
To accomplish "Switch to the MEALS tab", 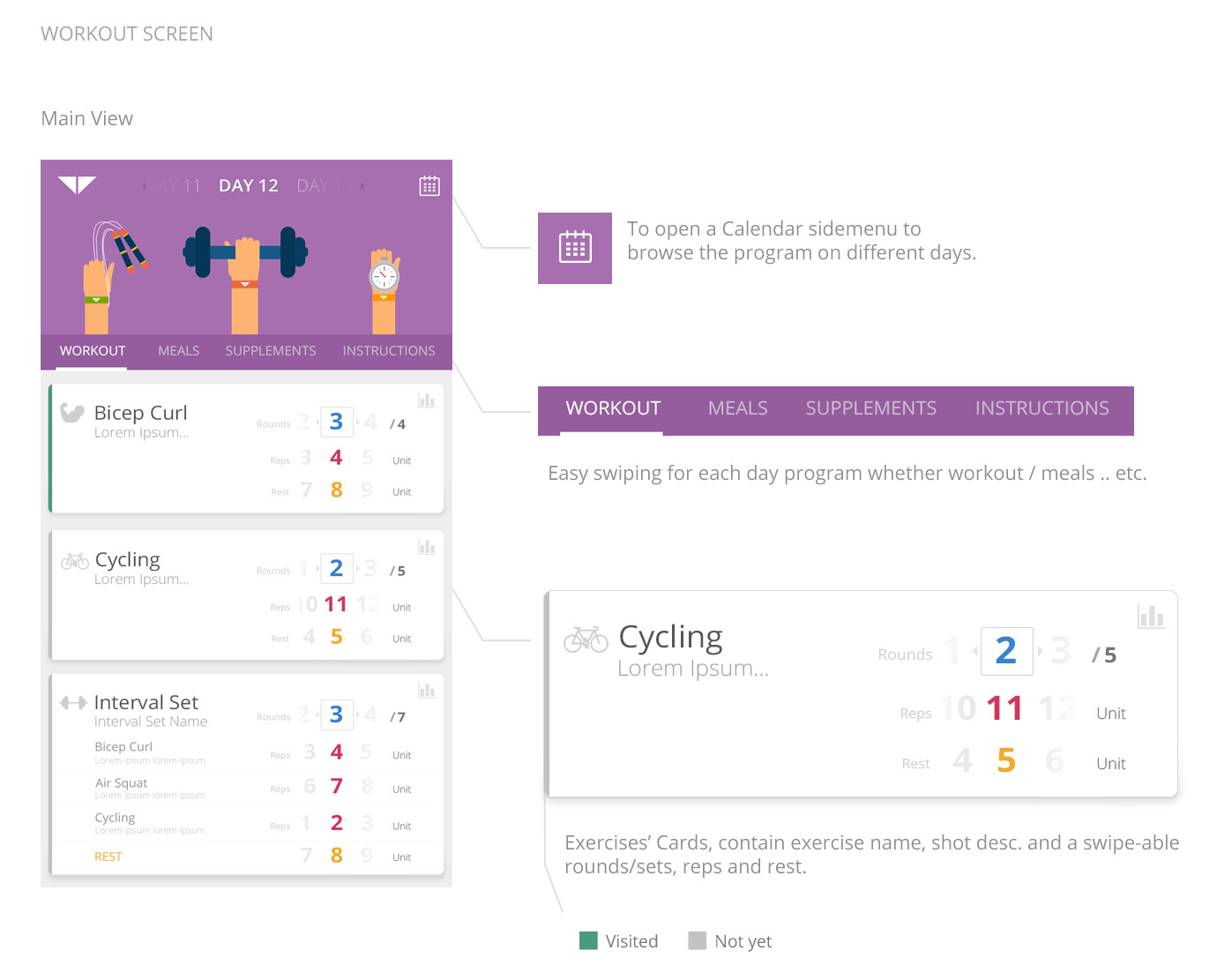I will [x=178, y=350].
